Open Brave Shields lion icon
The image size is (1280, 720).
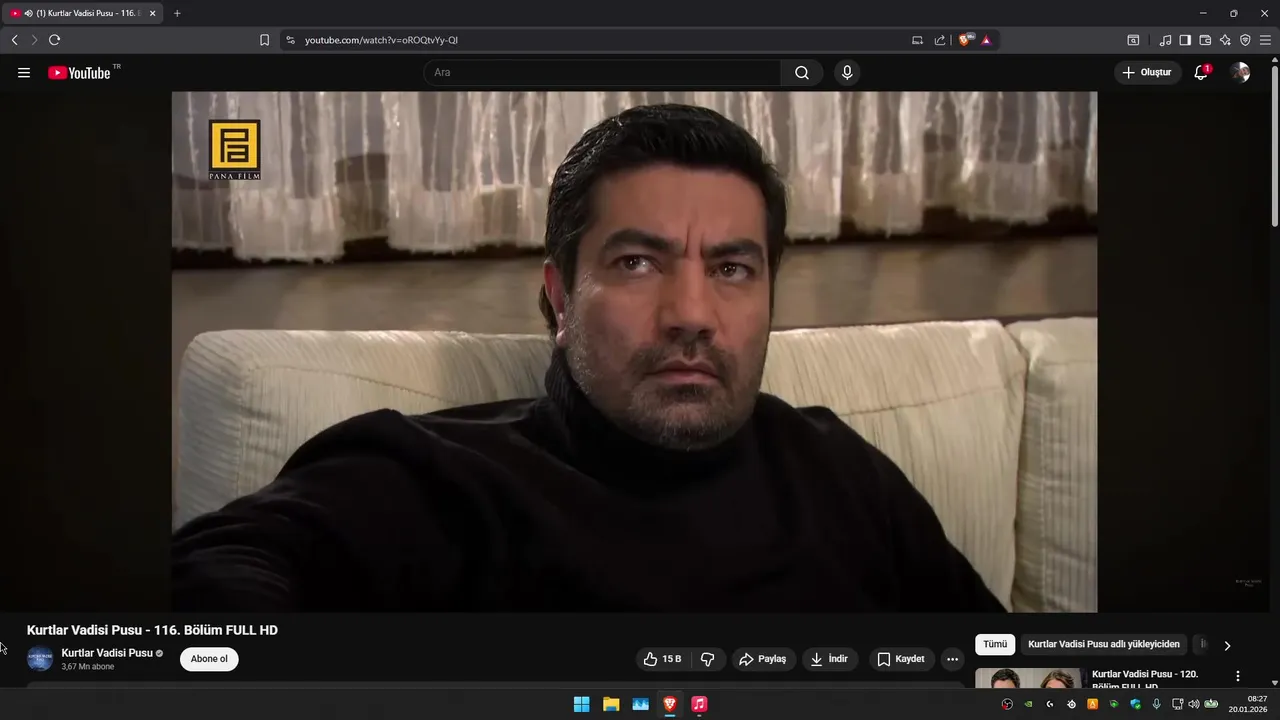click(965, 40)
